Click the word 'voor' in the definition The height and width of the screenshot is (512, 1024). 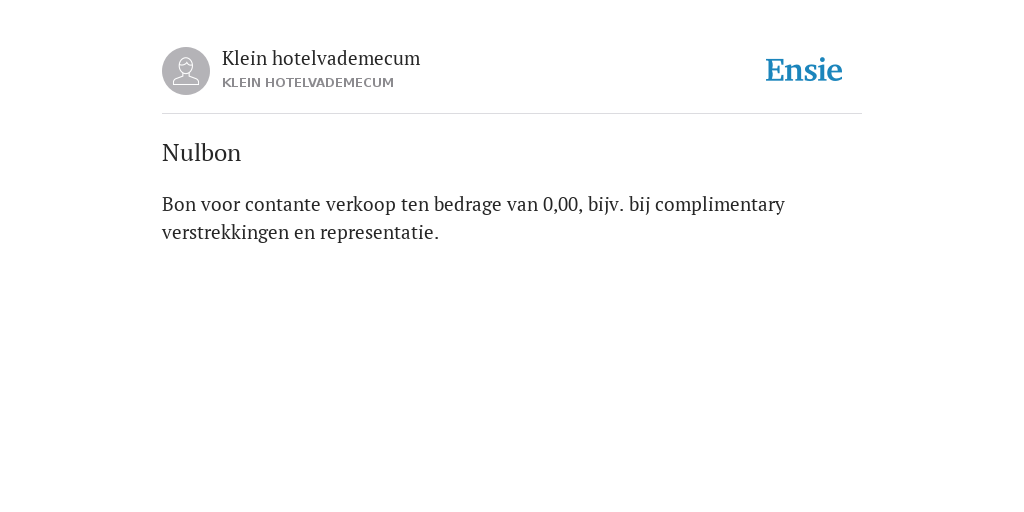pos(220,205)
